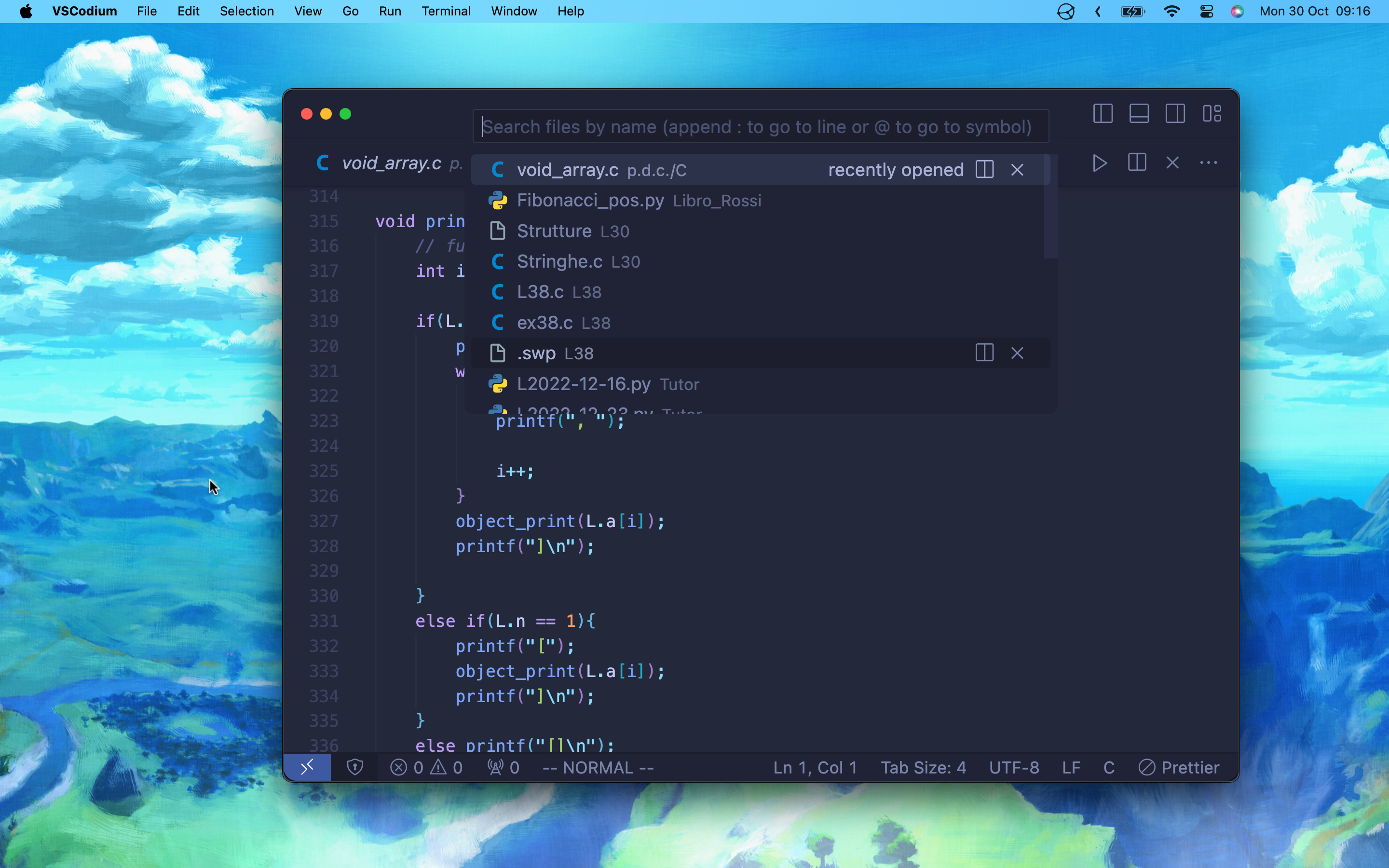Click the left-chevron menu bar icon
This screenshot has height=868, width=1389.
[x=1097, y=11]
